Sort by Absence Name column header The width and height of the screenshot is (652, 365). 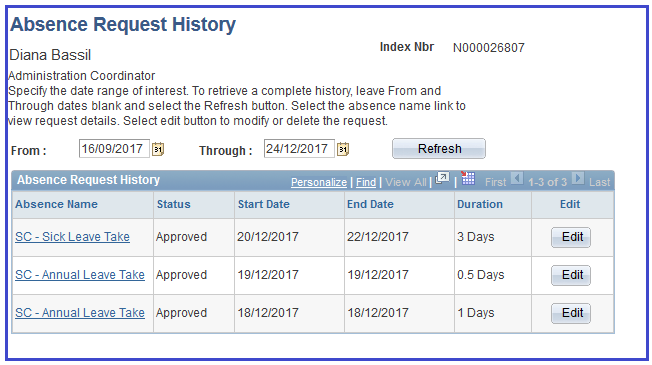click(x=57, y=204)
